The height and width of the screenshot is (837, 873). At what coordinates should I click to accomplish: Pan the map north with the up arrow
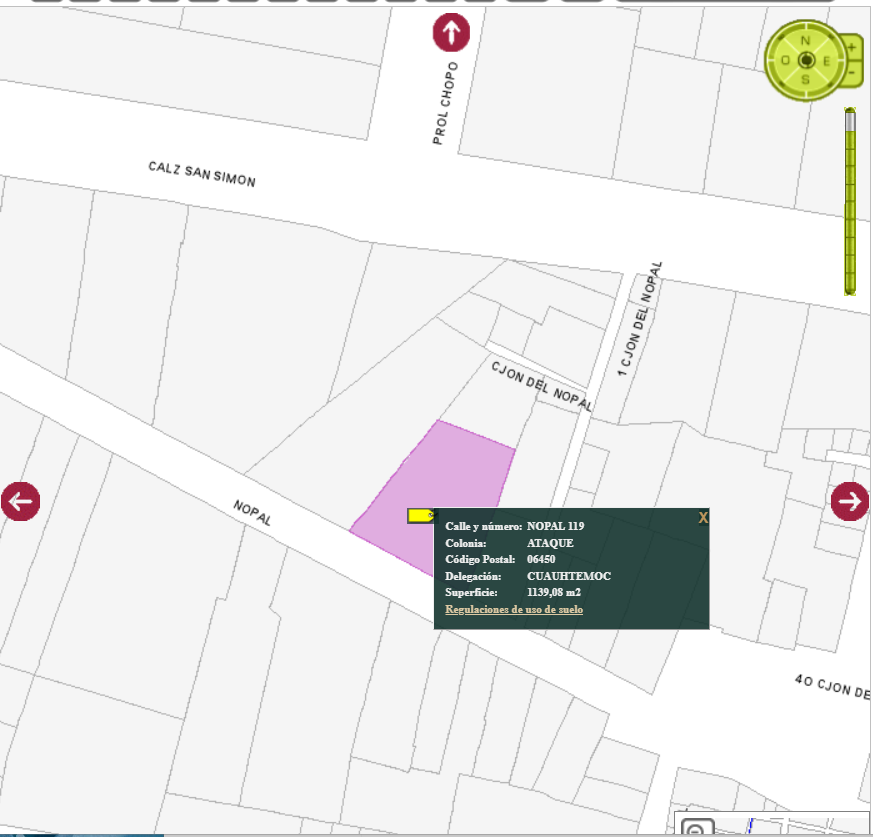tap(451, 32)
